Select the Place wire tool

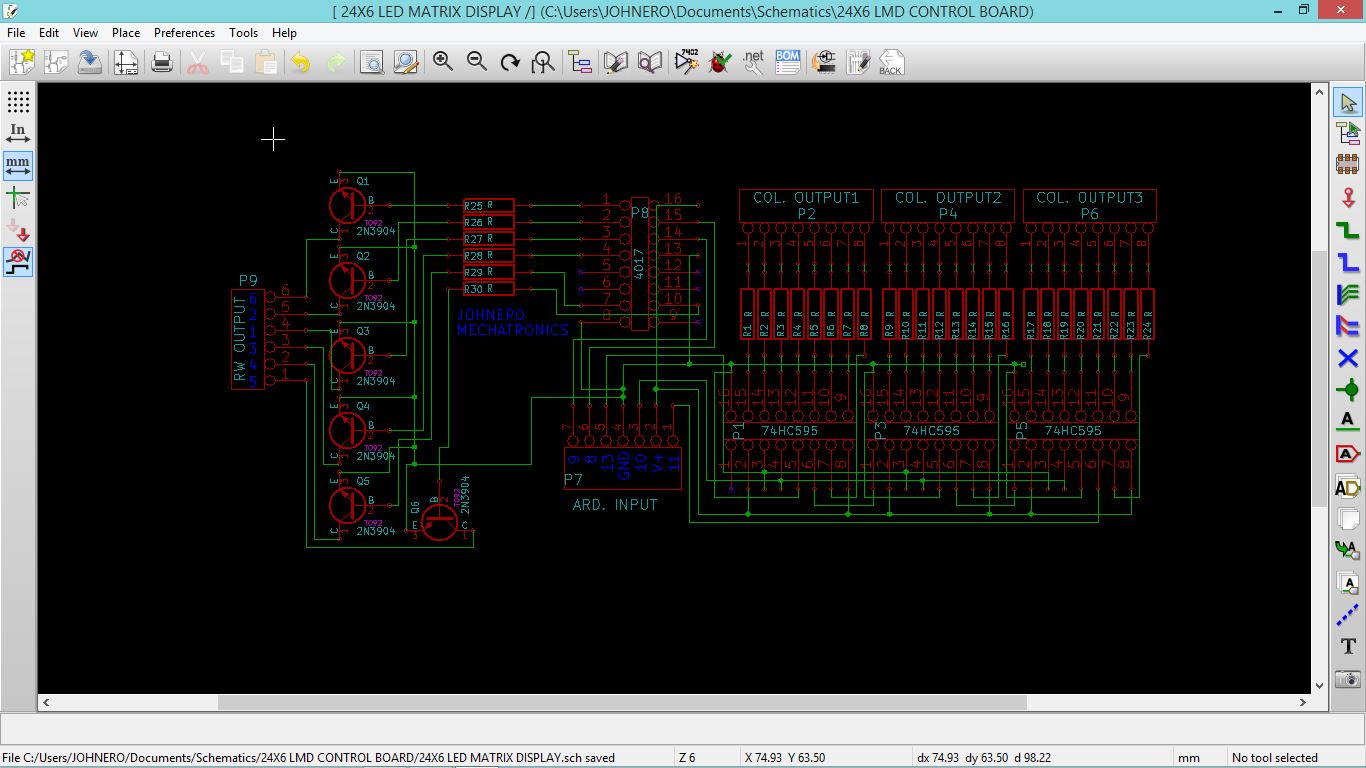pyautogui.click(x=1348, y=229)
